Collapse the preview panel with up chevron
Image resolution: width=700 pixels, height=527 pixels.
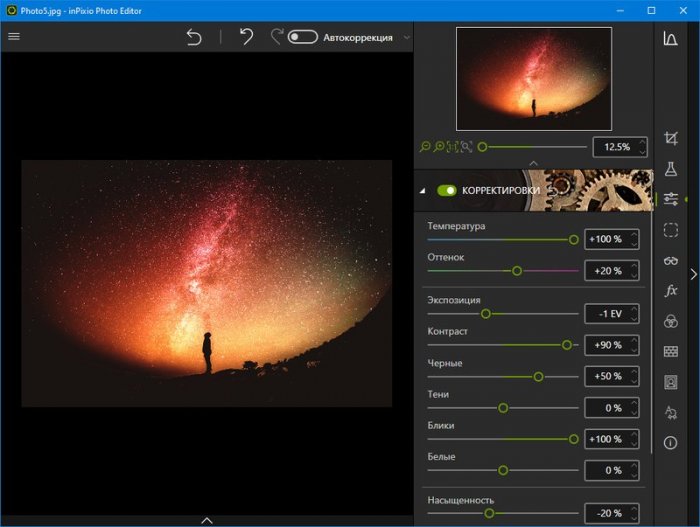(533, 162)
